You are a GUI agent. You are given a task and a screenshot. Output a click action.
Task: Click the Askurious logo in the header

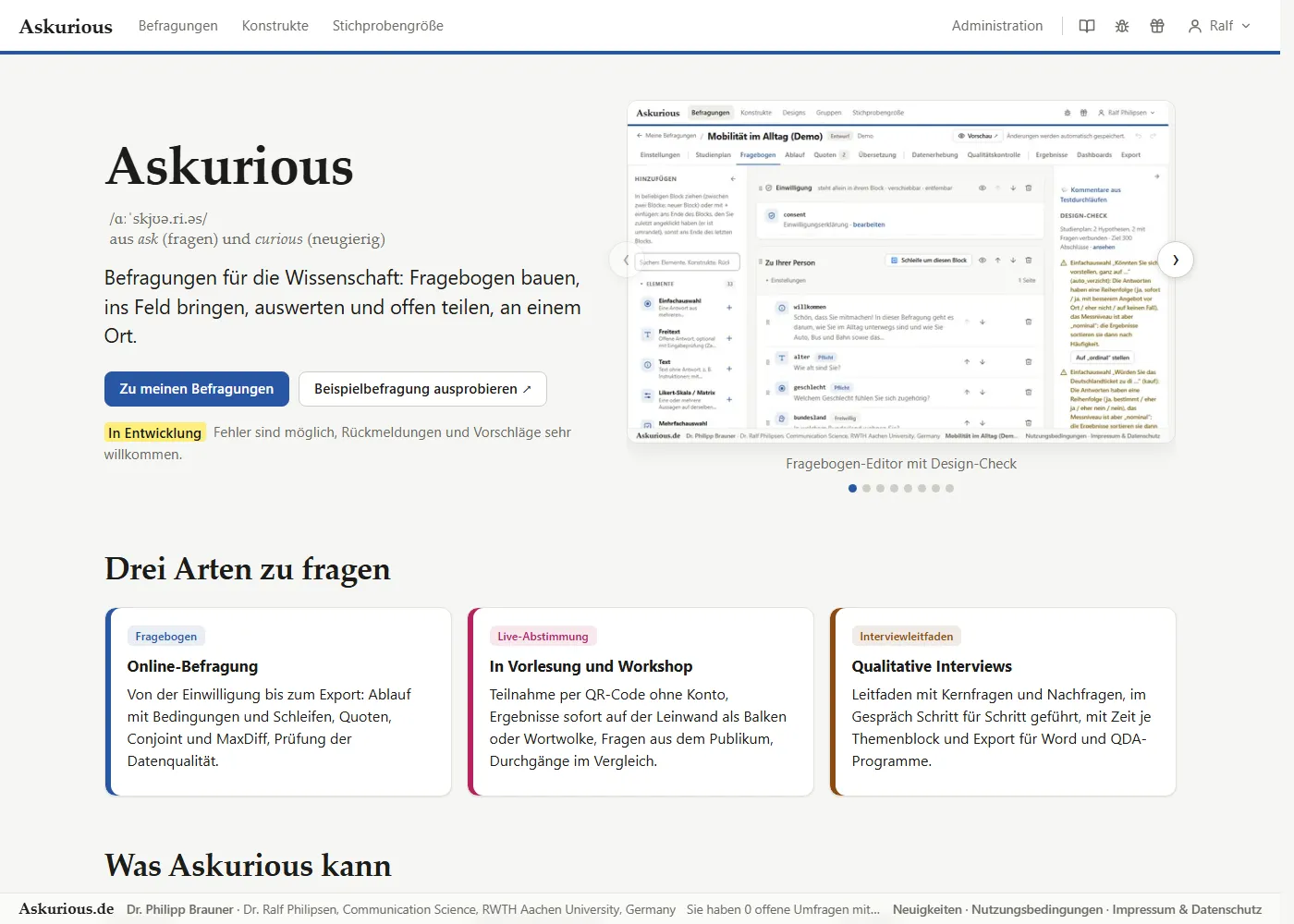[x=66, y=26]
